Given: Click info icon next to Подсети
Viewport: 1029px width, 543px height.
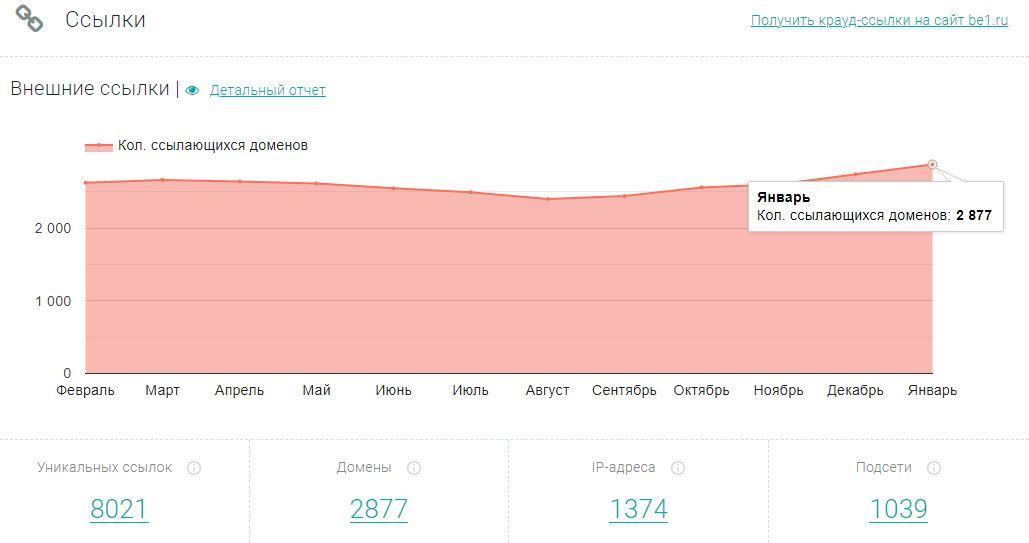Looking at the screenshot, I should tap(933, 468).
